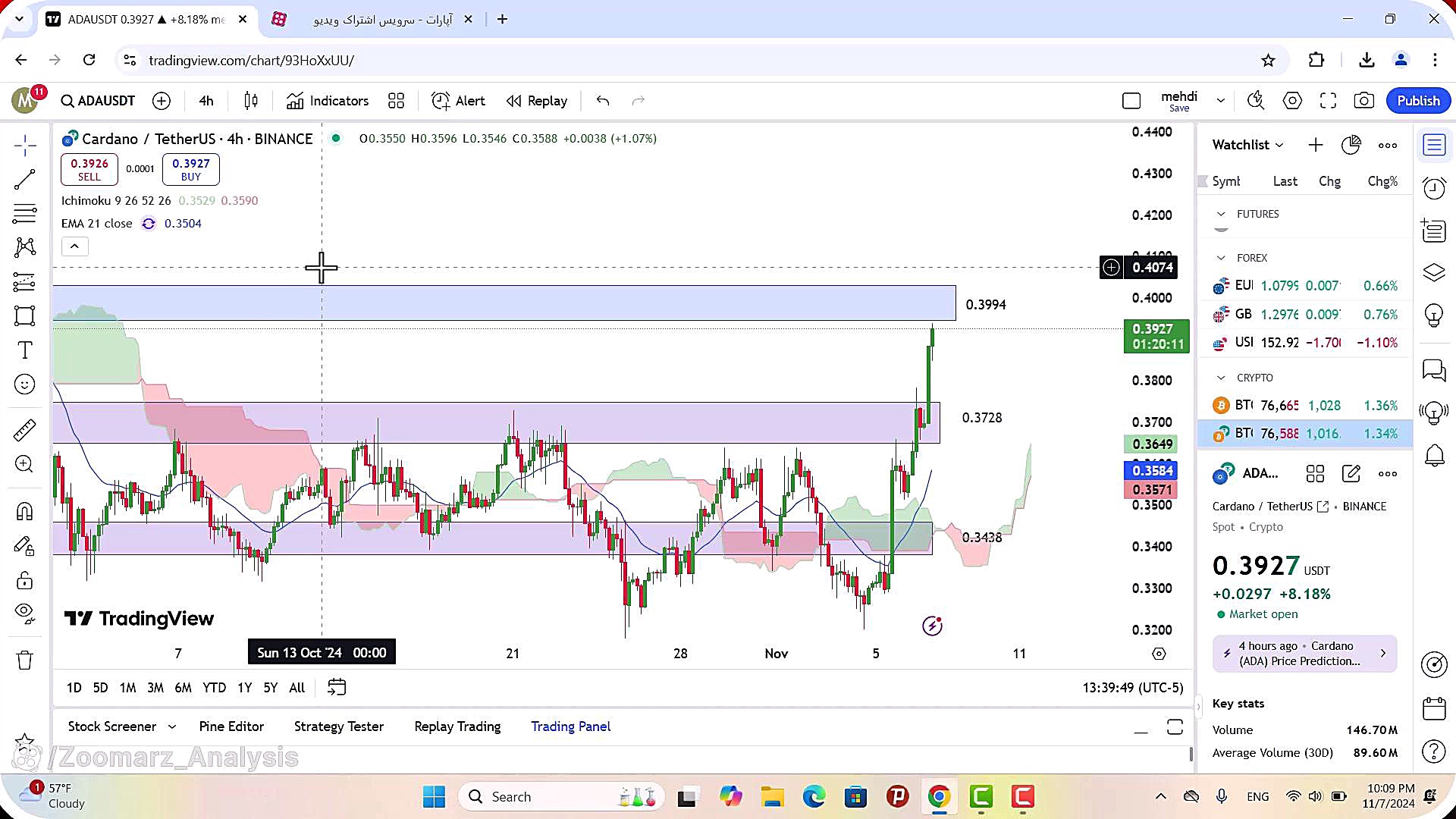
Task: Enter fullscreen chart mode
Action: (1328, 101)
